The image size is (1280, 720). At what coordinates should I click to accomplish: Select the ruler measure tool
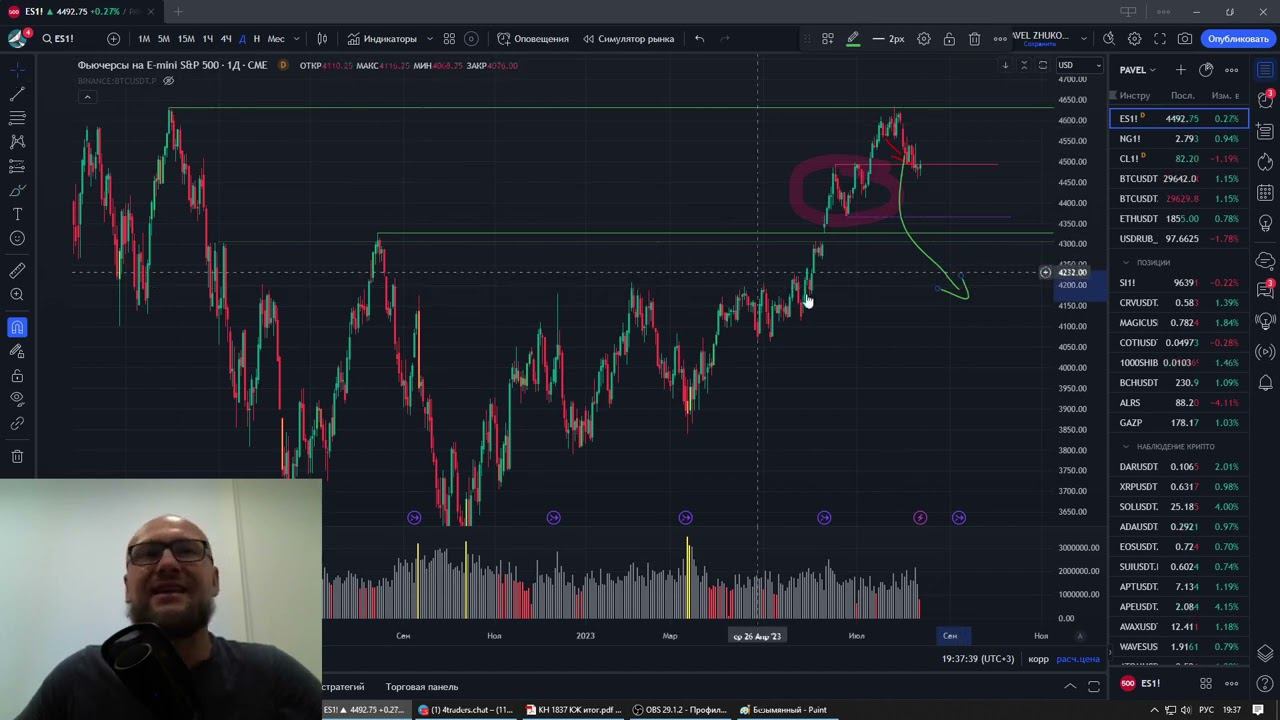click(x=17, y=271)
